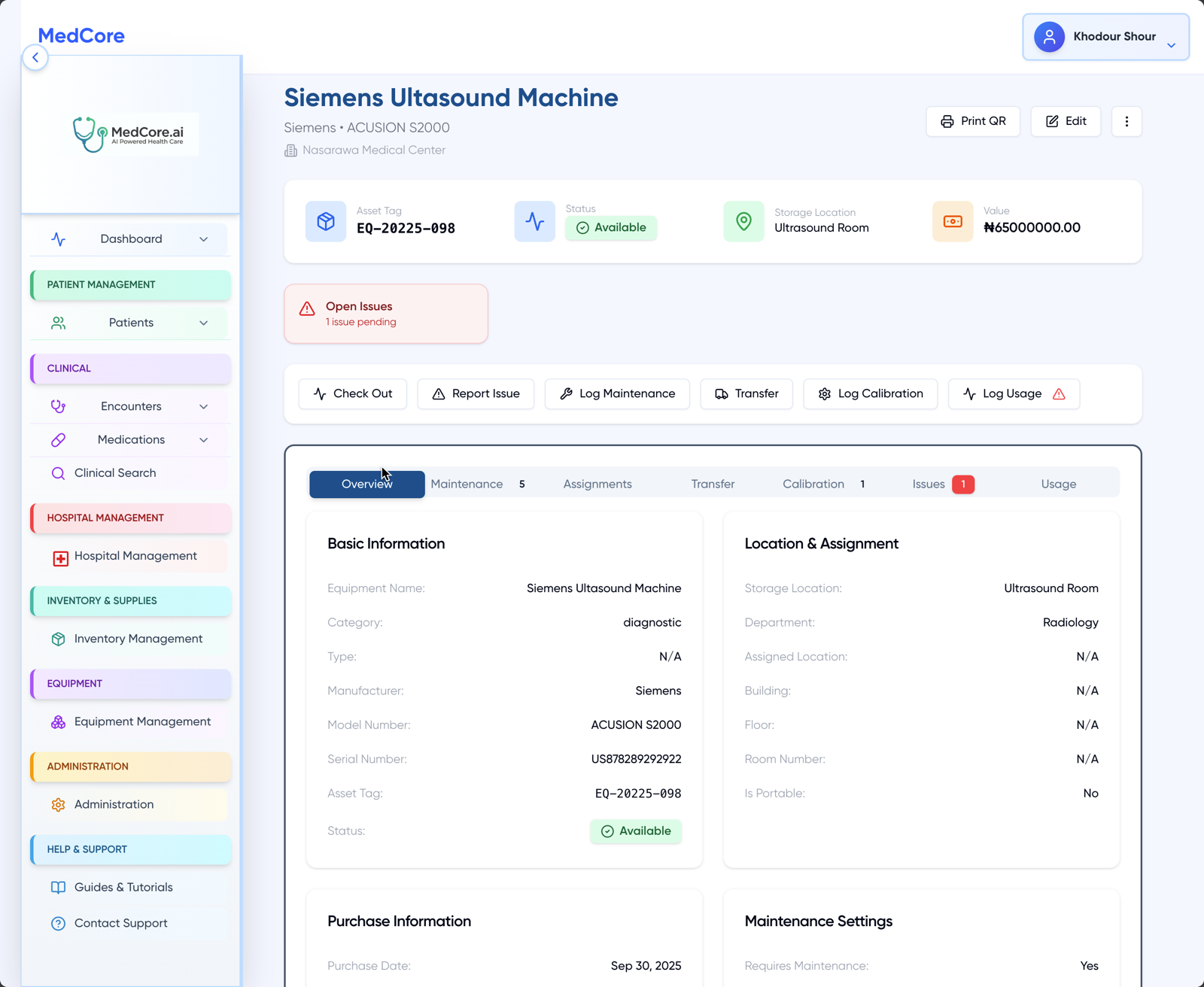1204x987 pixels.
Task: Expand the Patients menu chevron
Action: (203, 323)
